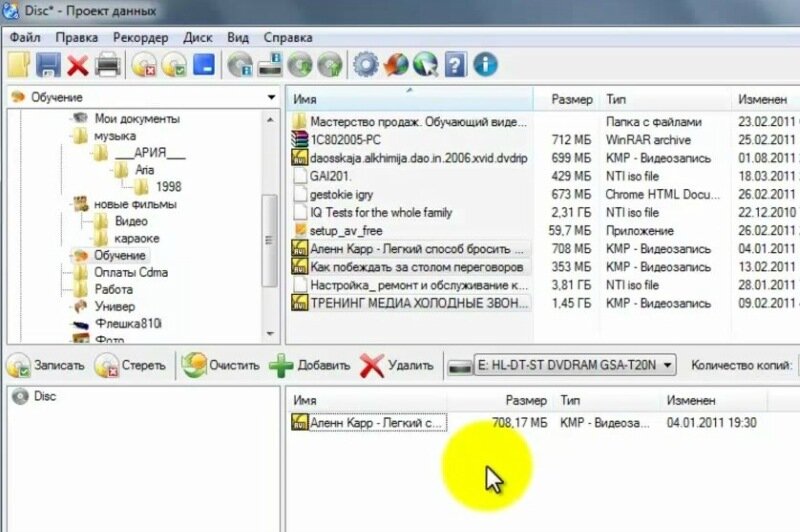Open the Справка menu
Screen dimensions: 800x532
288,38
